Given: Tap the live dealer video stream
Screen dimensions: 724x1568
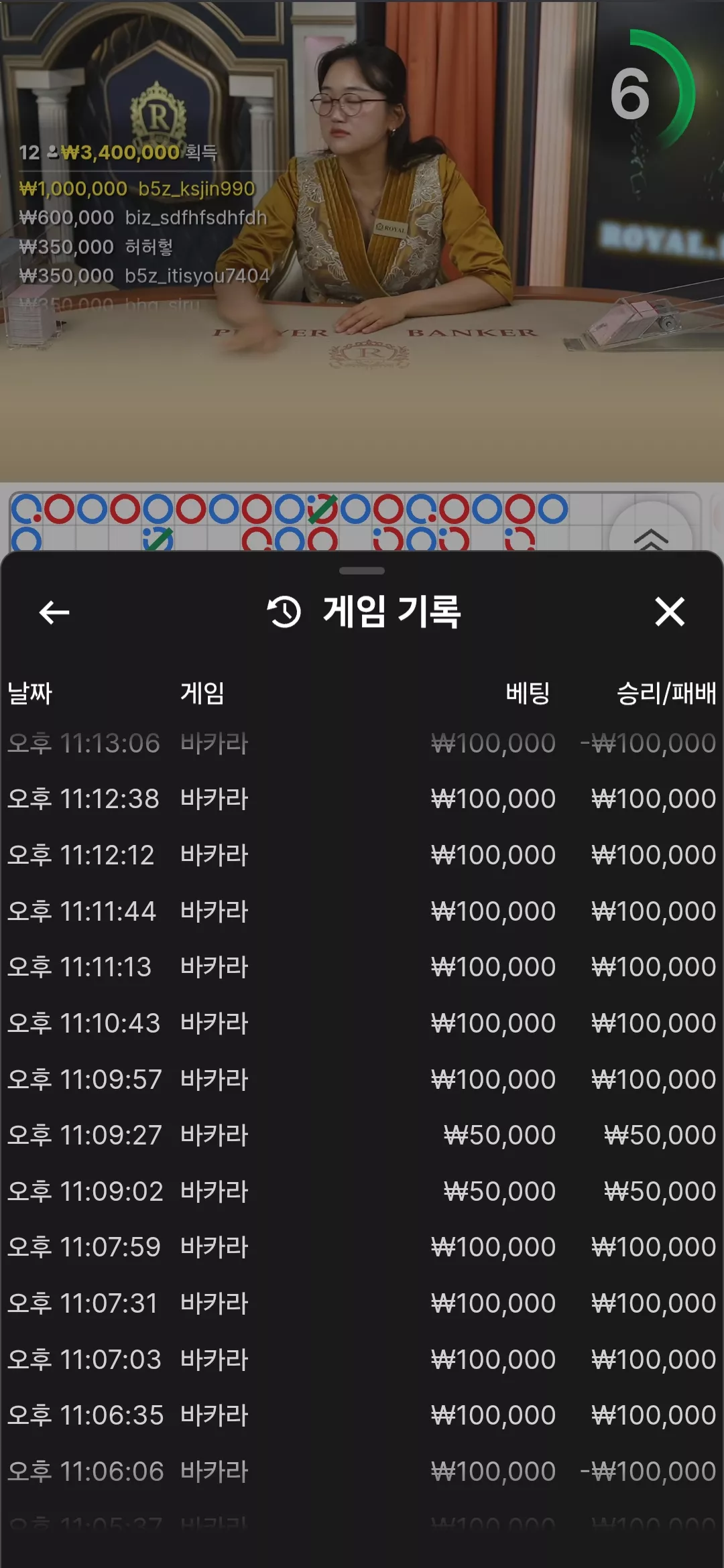Looking at the screenshot, I should pyautogui.click(x=362, y=241).
